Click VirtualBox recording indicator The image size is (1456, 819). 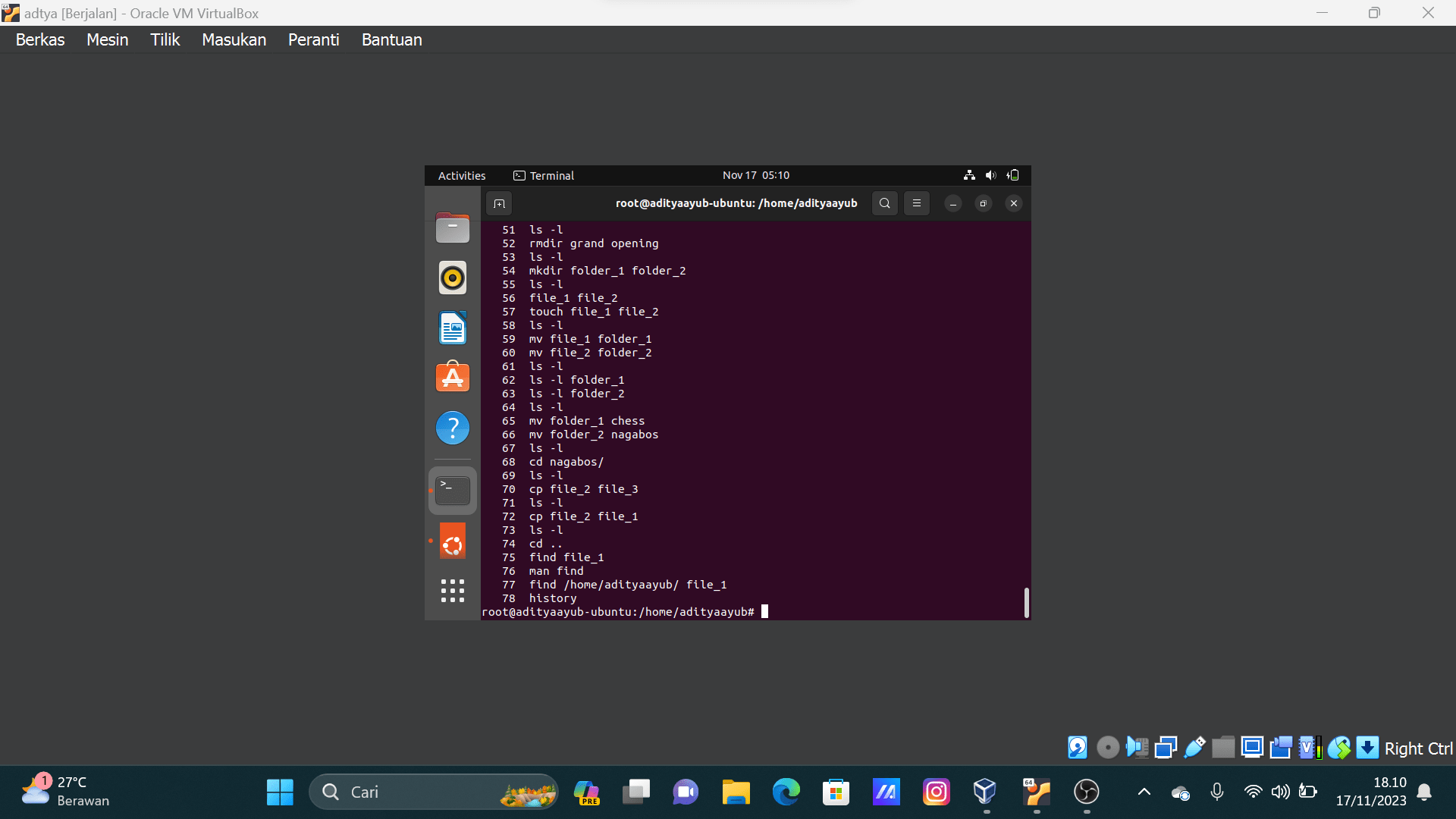pyautogui.click(x=1281, y=748)
